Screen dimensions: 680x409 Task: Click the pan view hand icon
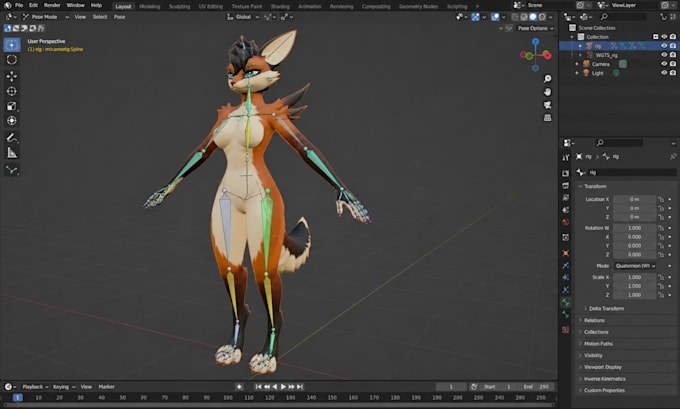[548, 92]
